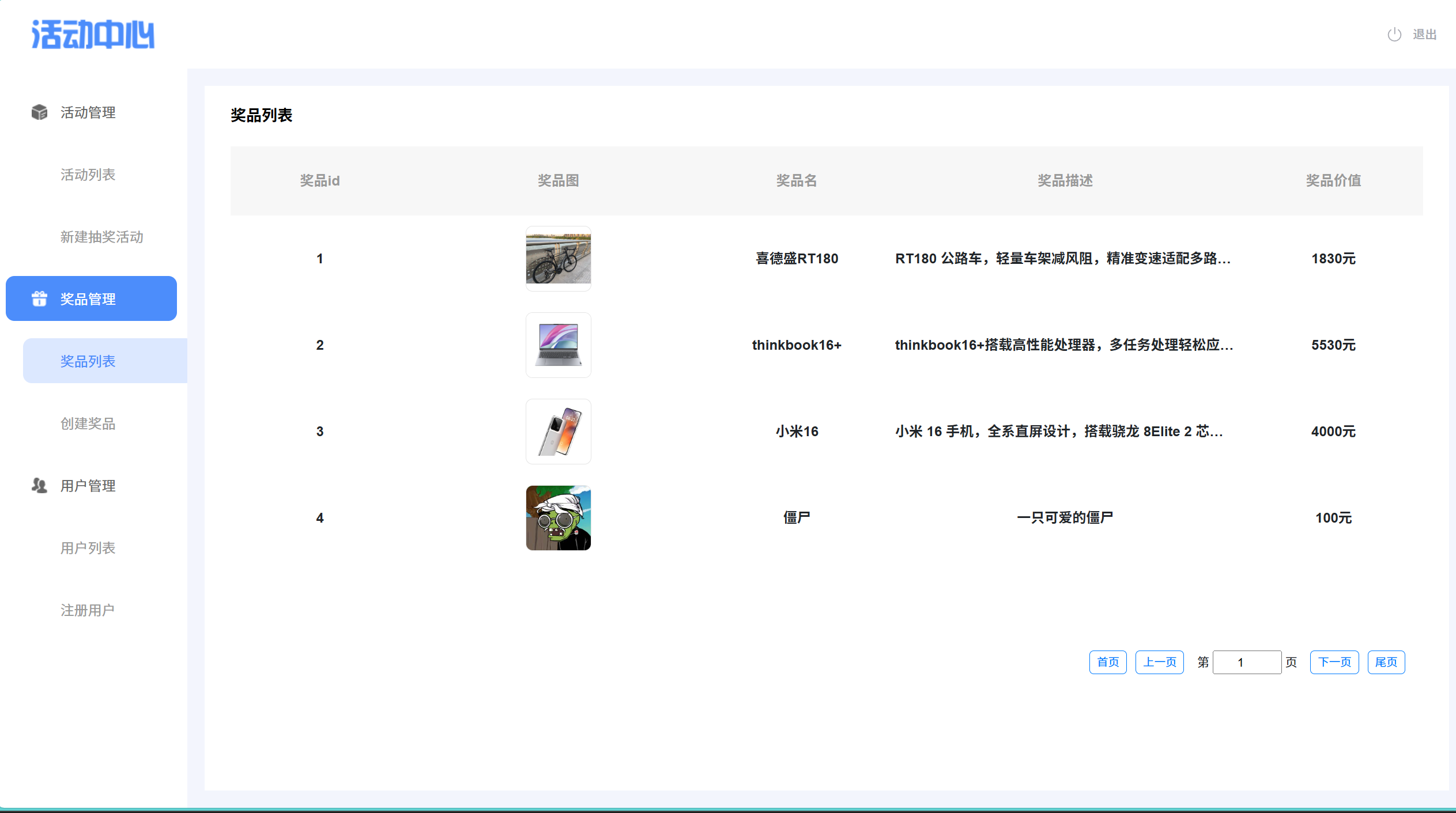Go to 创建奖品 page
The height and width of the screenshot is (813, 1456).
88,423
